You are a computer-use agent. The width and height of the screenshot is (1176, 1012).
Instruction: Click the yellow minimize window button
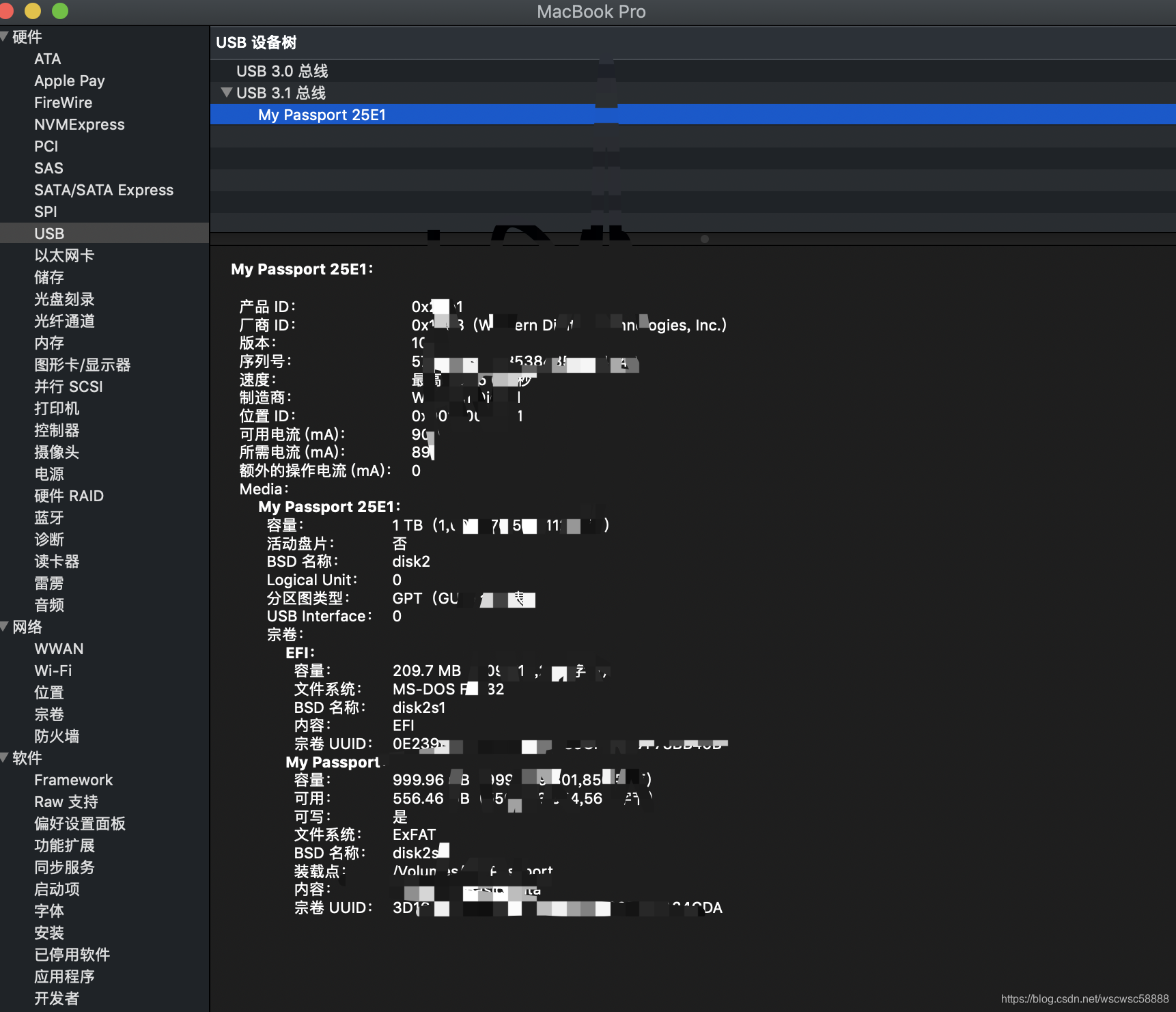pos(32,11)
